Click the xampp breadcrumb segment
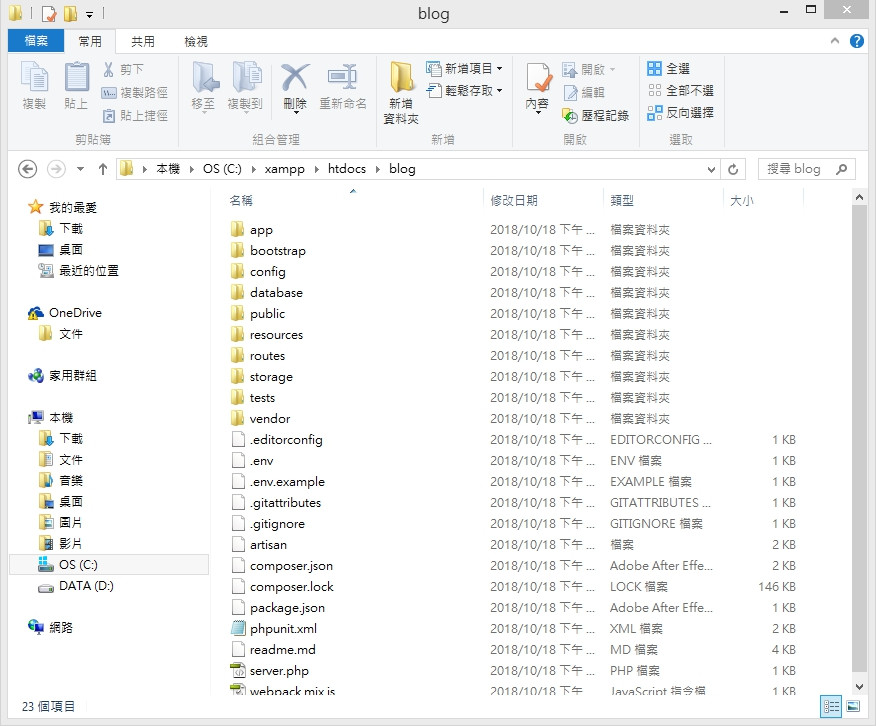The width and height of the screenshot is (876, 726). [x=284, y=169]
